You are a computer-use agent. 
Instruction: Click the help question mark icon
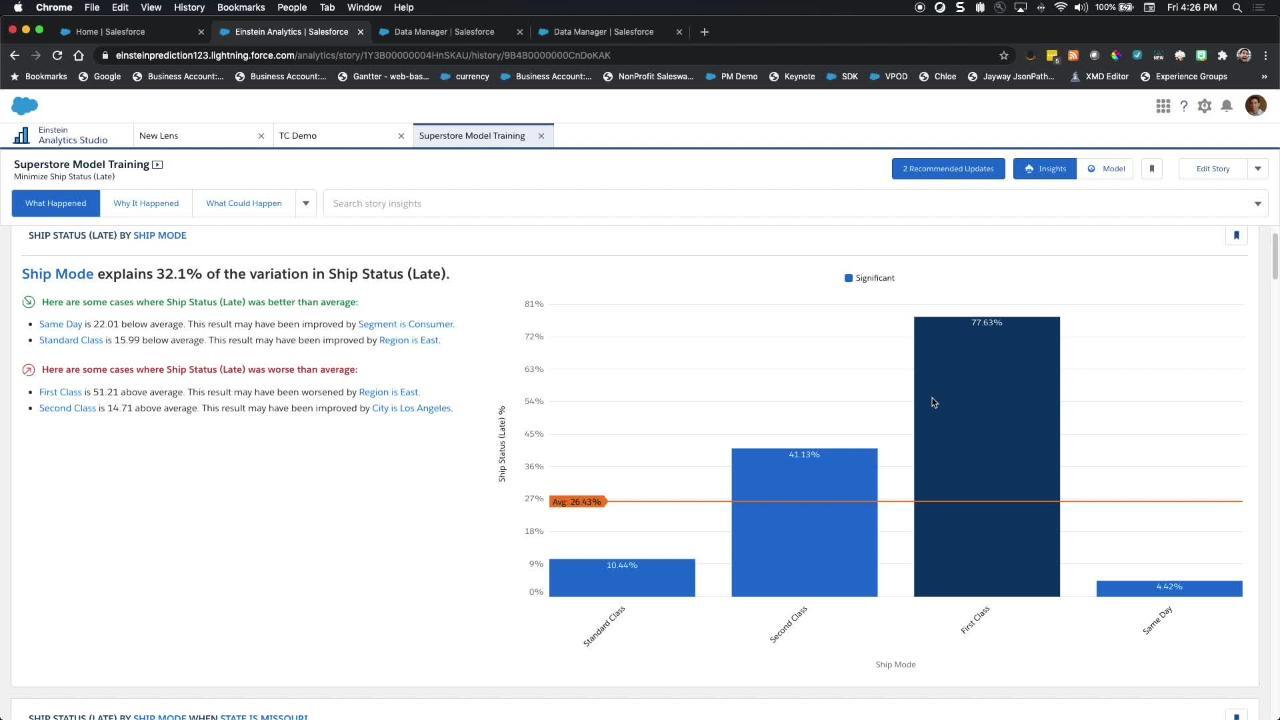pyautogui.click(x=1184, y=106)
